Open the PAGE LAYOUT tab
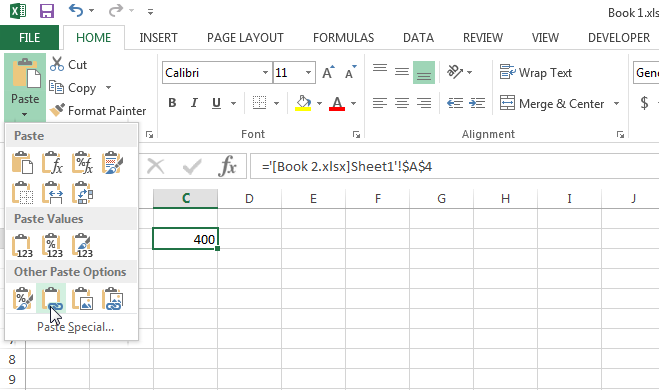Image resolution: width=659 pixels, height=390 pixels. tap(245, 38)
